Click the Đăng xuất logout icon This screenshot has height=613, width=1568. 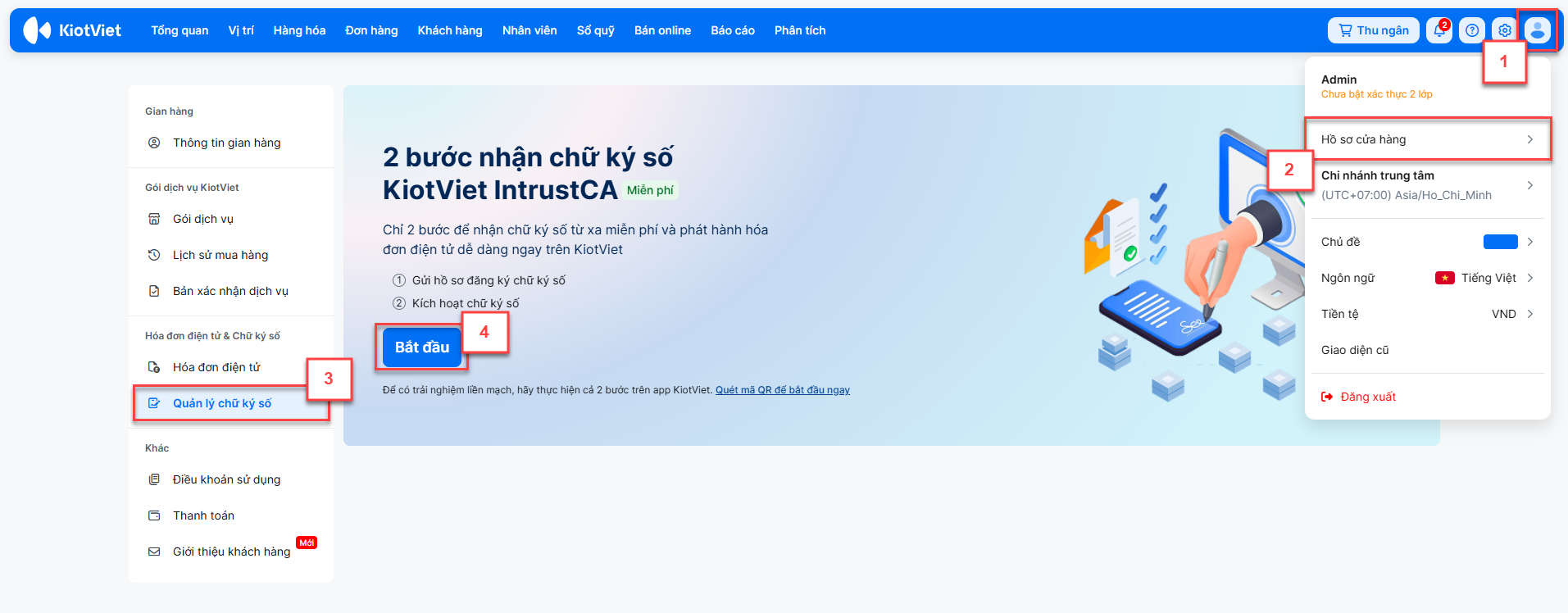(1327, 397)
